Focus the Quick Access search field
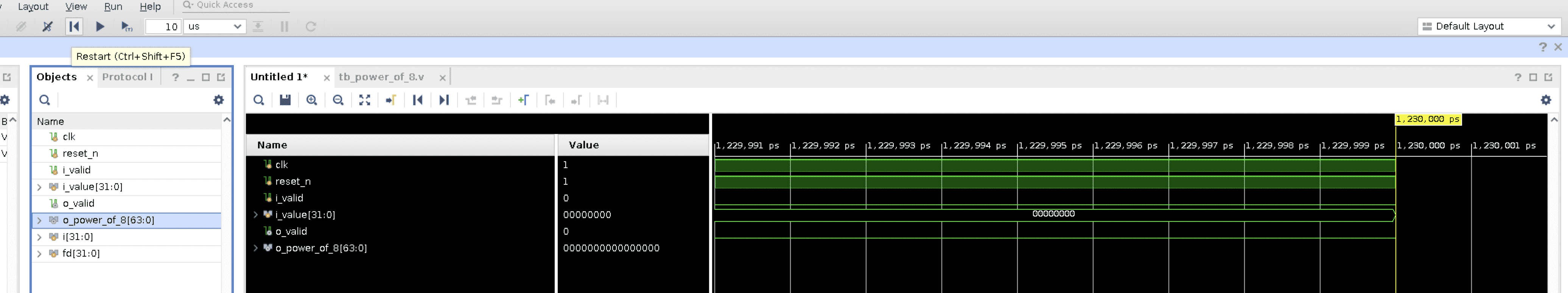 click(236, 5)
